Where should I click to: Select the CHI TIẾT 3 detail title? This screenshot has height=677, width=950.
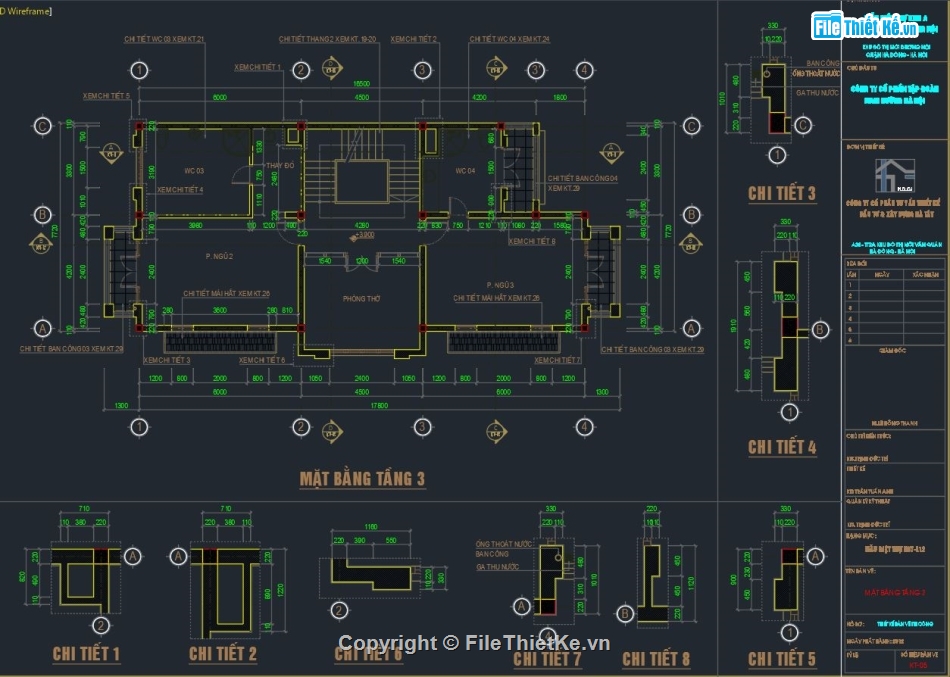[782, 193]
